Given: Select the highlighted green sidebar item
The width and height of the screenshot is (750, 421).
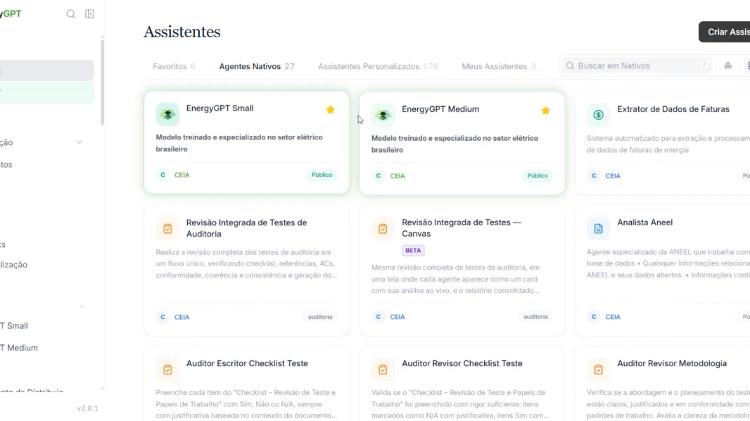Looking at the screenshot, I should pos(47,93).
